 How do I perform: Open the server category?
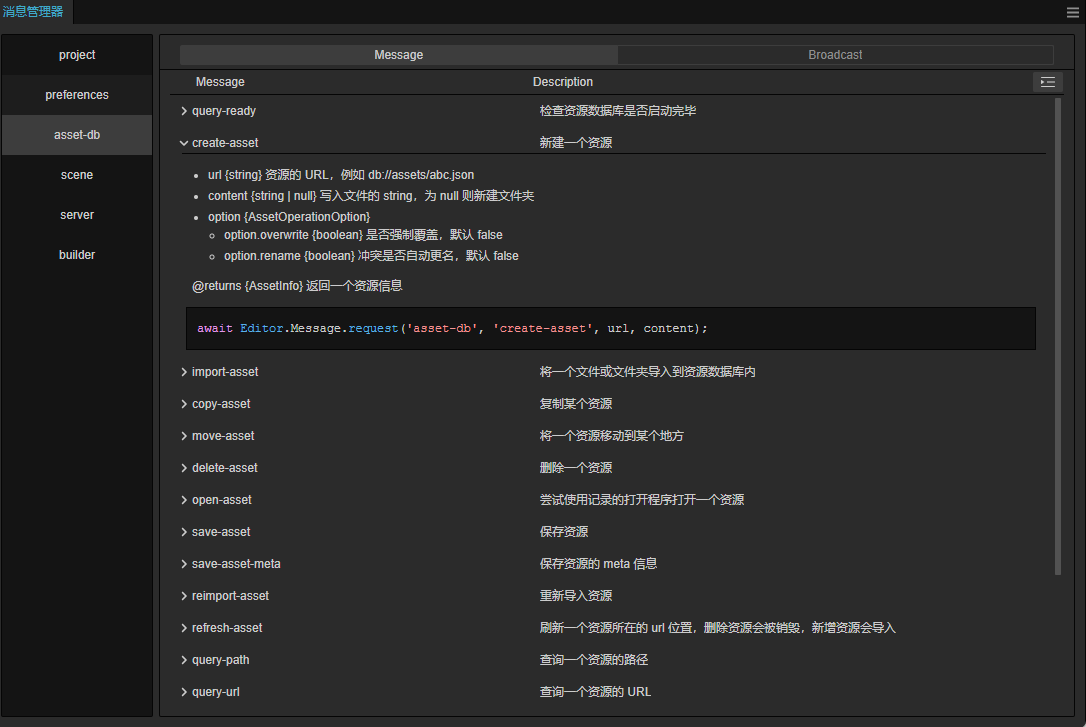(x=77, y=215)
